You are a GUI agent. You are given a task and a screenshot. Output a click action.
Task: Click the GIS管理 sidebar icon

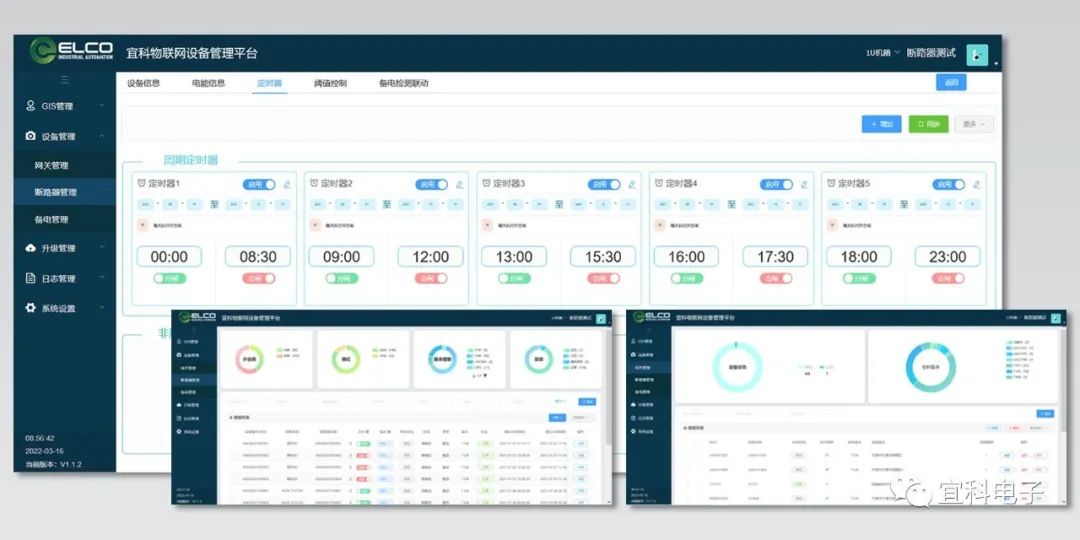pyautogui.click(x=30, y=106)
